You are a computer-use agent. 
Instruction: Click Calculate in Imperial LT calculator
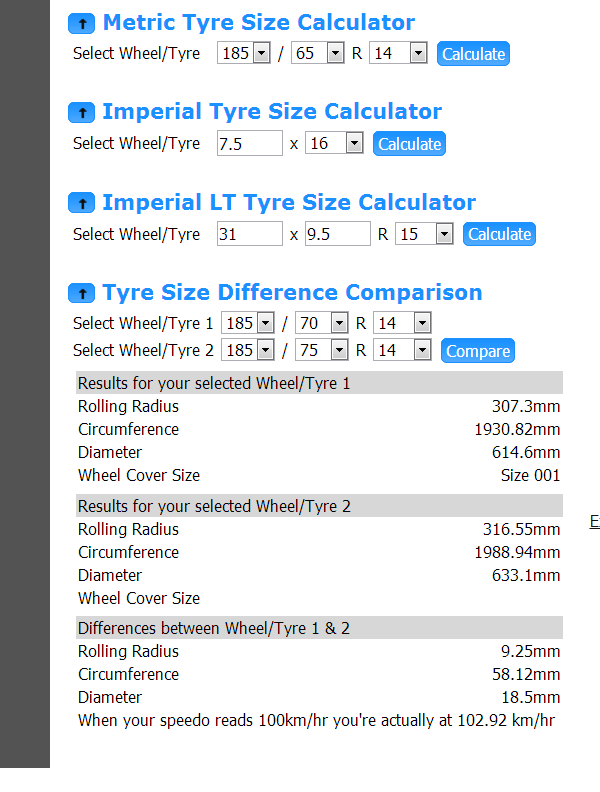[x=499, y=234]
